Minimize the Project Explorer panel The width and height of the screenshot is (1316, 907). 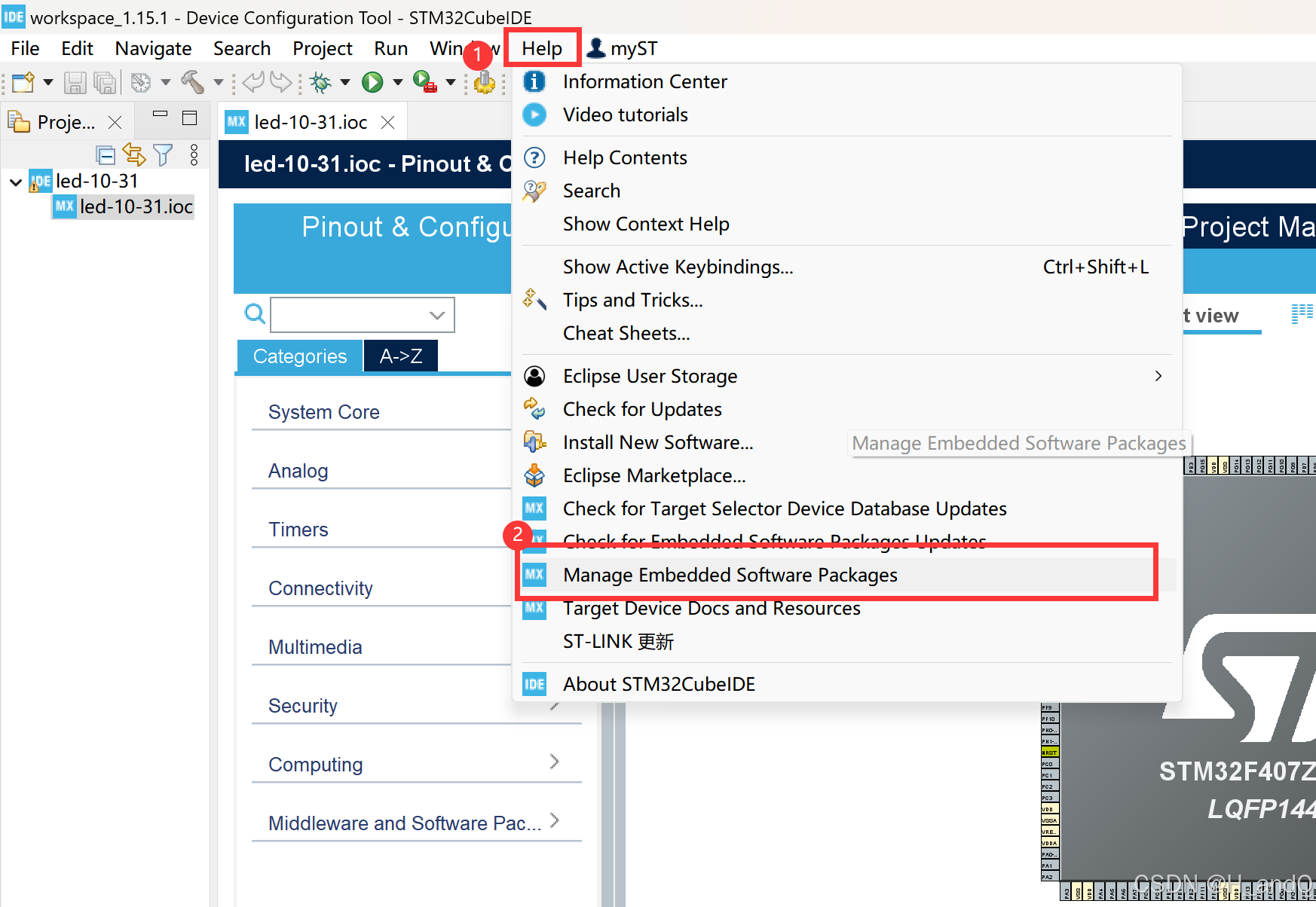tap(160, 115)
